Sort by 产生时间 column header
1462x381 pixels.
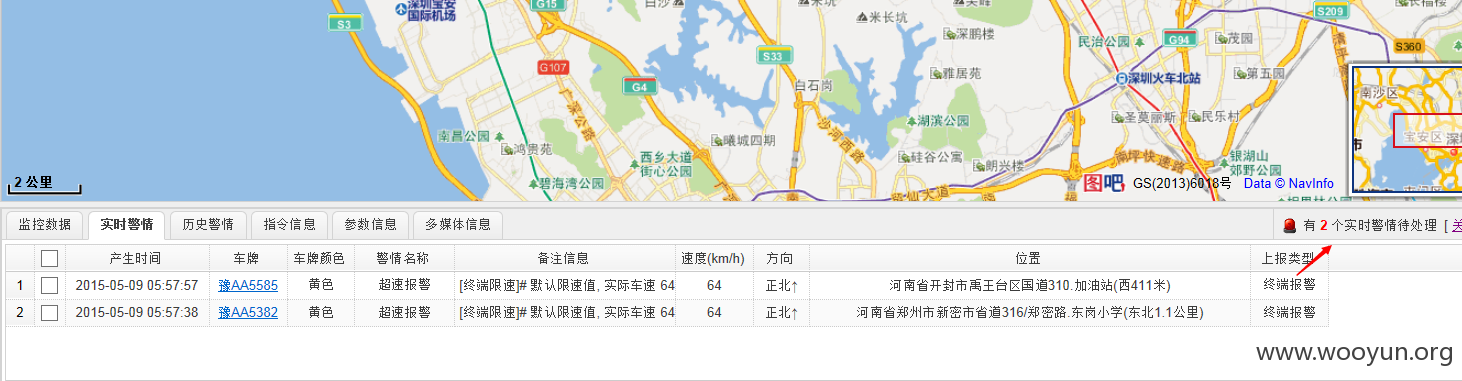tap(135, 258)
